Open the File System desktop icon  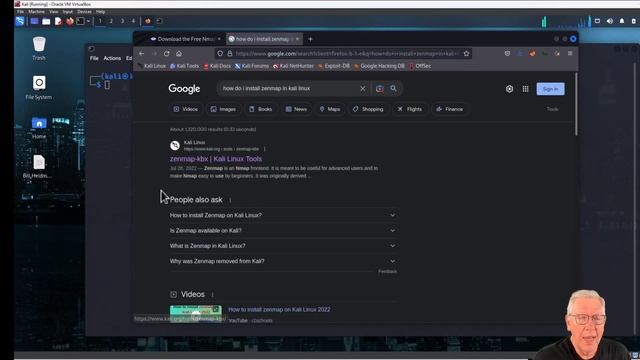(x=39, y=87)
